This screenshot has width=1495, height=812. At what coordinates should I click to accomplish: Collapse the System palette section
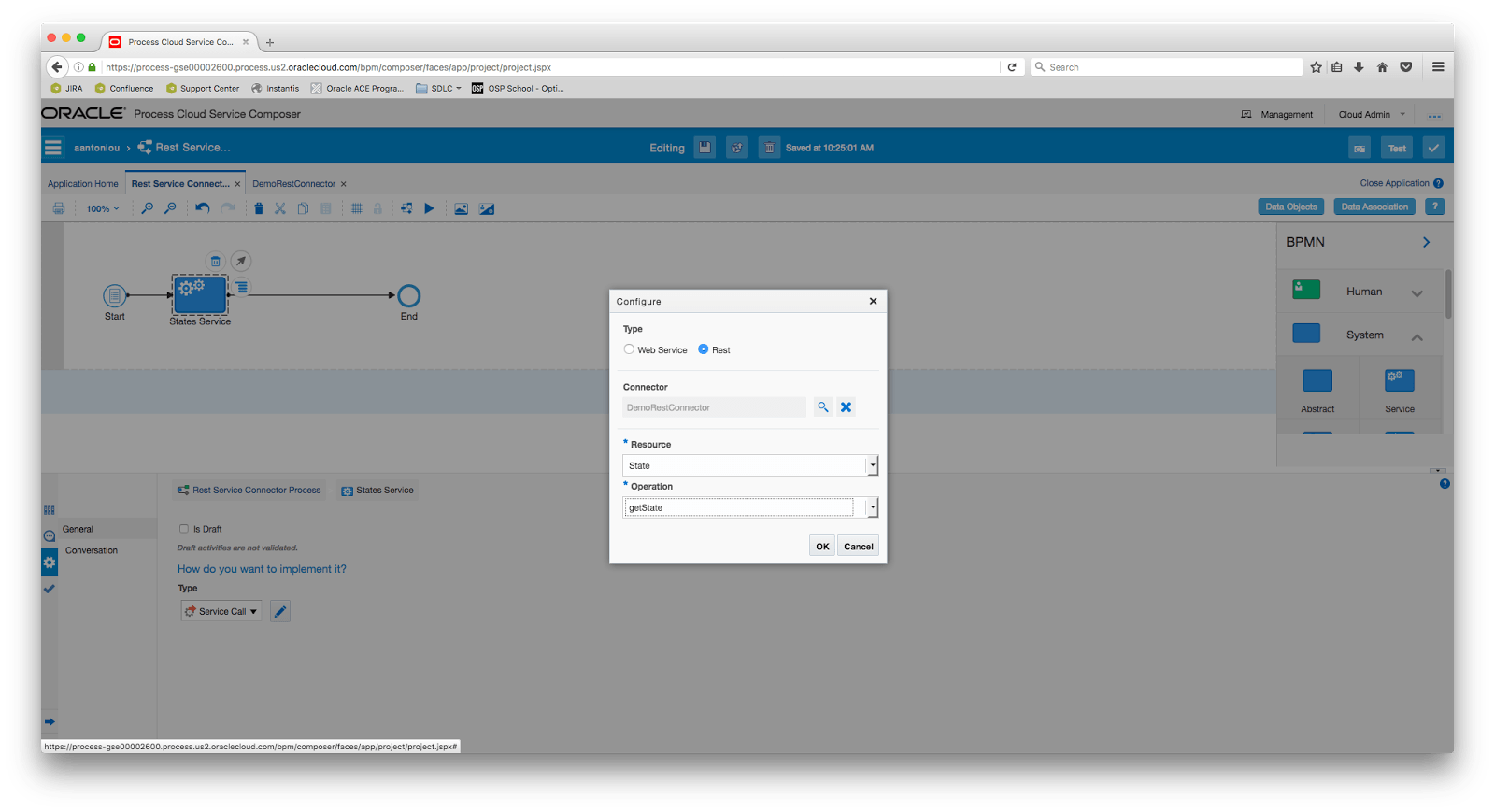tap(1417, 336)
